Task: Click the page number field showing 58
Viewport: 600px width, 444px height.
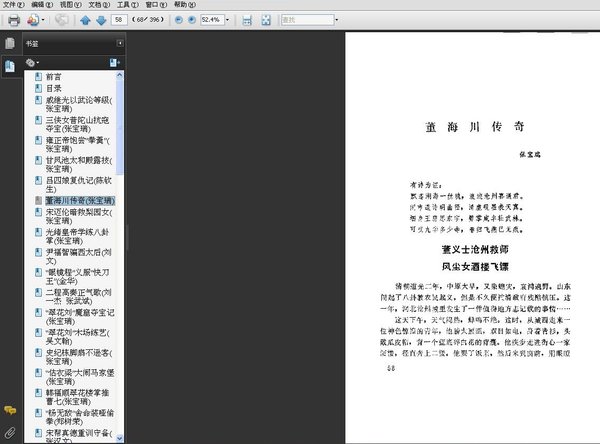Action: (x=119, y=20)
